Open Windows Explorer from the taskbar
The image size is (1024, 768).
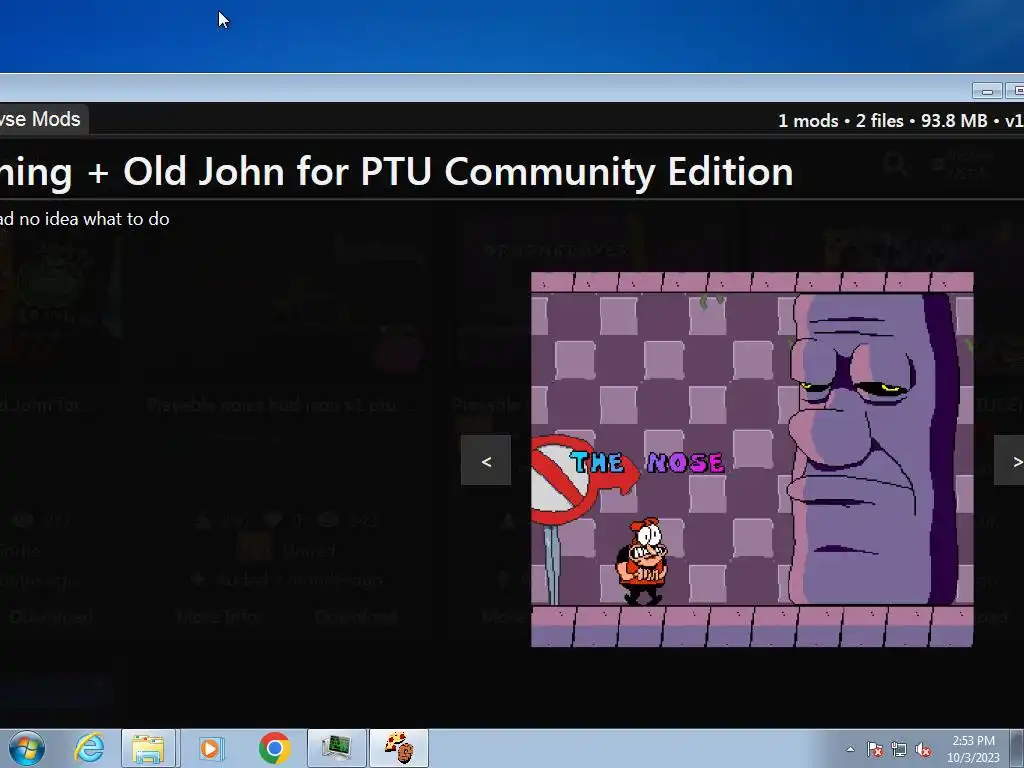point(148,748)
